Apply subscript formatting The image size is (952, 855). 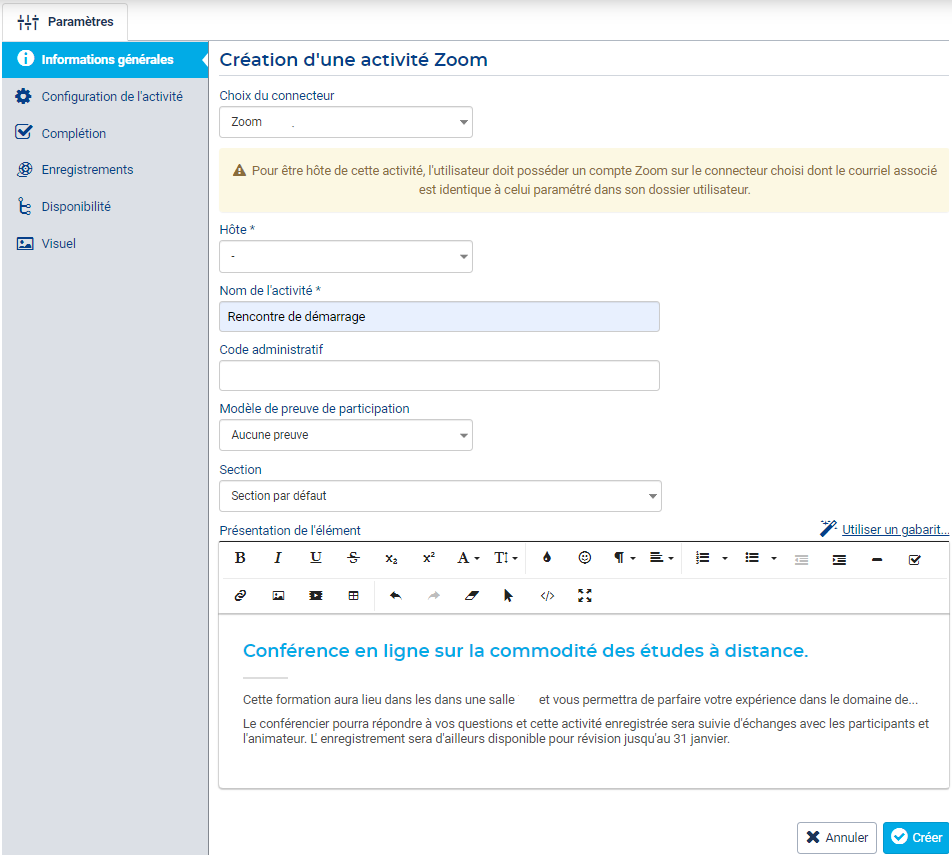point(391,558)
